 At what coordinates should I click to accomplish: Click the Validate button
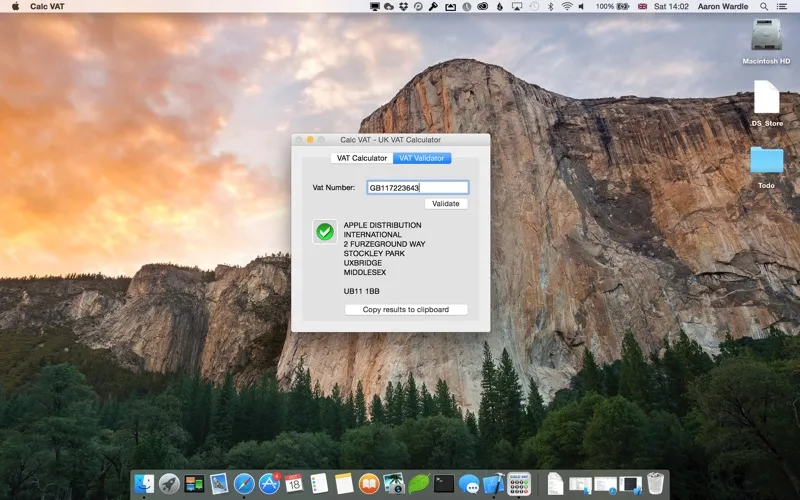coord(446,204)
